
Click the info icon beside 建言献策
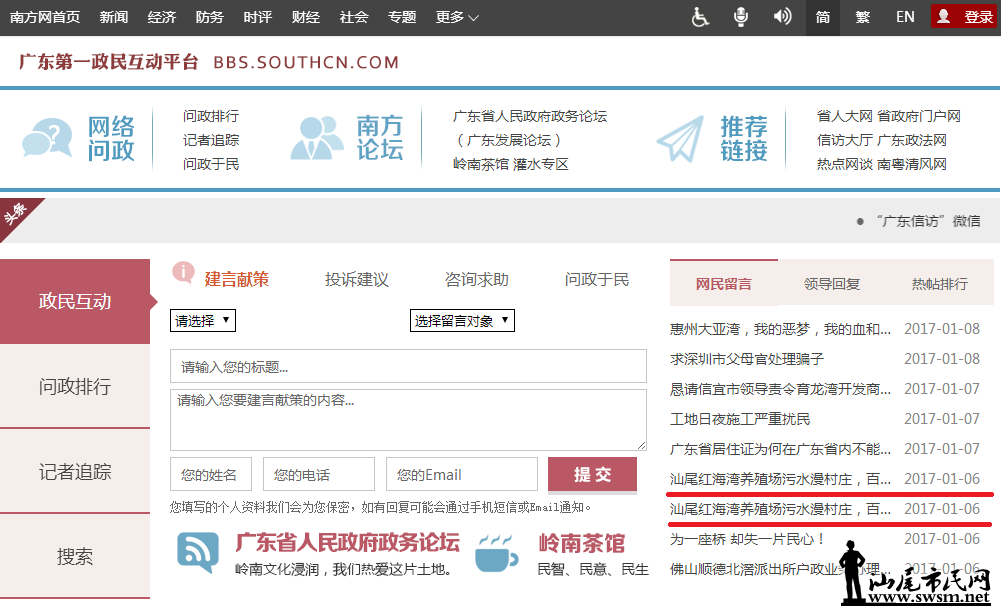click(183, 273)
